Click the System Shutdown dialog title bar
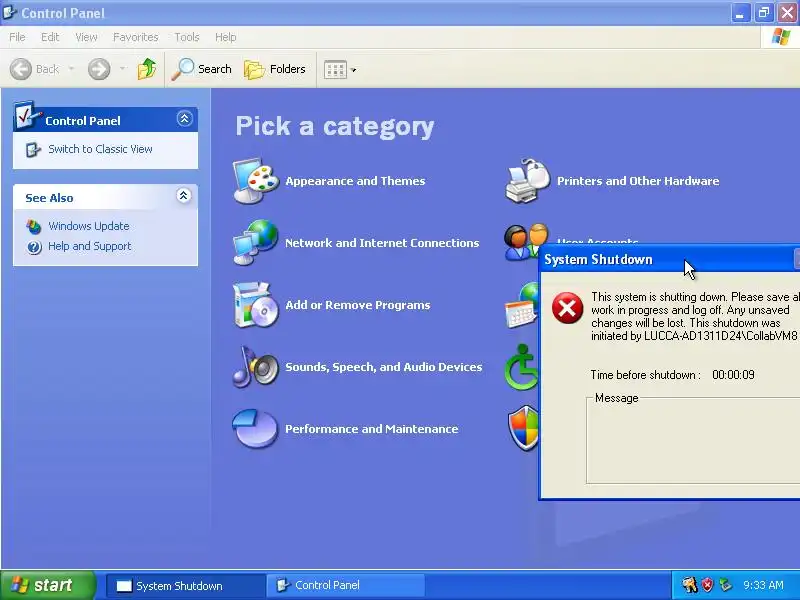Viewport: 800px width, 600px height. click(669, 259)
